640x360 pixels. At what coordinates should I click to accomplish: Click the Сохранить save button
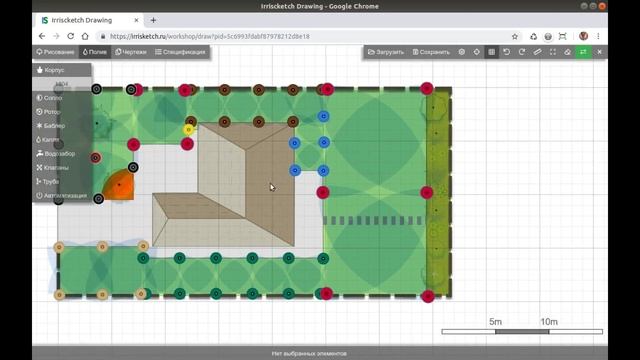click(431, 52)
